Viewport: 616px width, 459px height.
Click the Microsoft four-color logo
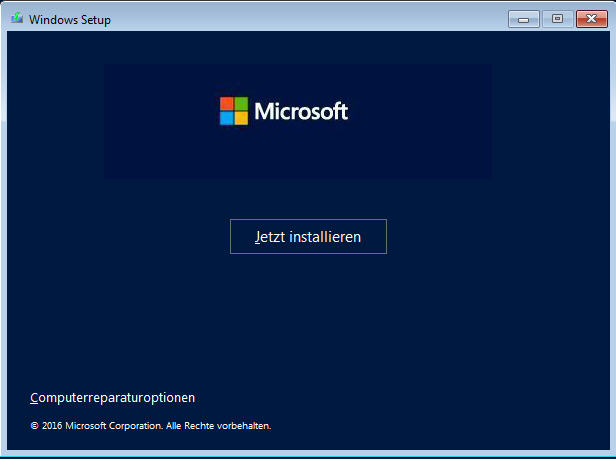(234, 111)
